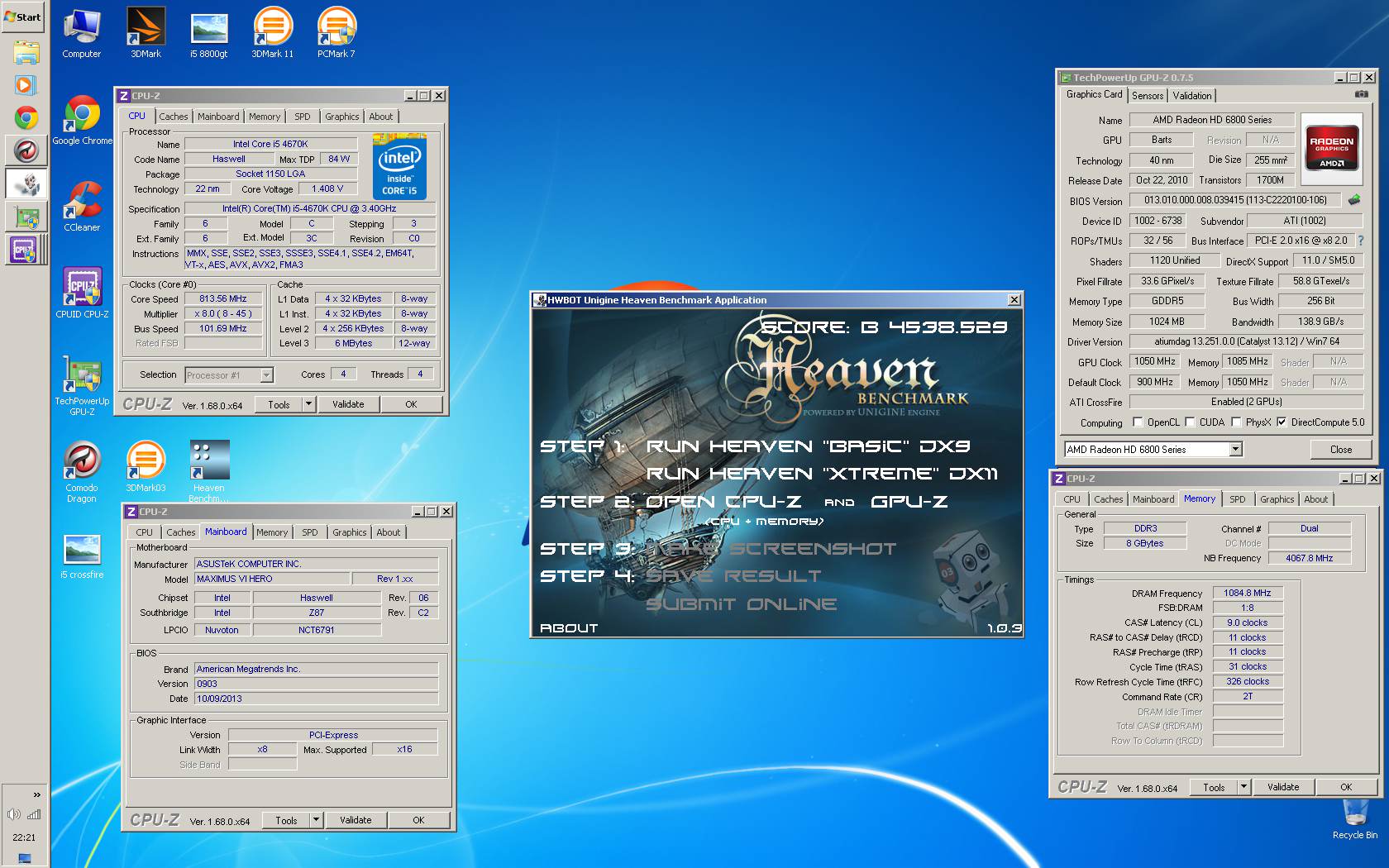Launch the 3DMark 11 desktop shortcut
This screenshot has width=1389, height=868.
(272, 34)
